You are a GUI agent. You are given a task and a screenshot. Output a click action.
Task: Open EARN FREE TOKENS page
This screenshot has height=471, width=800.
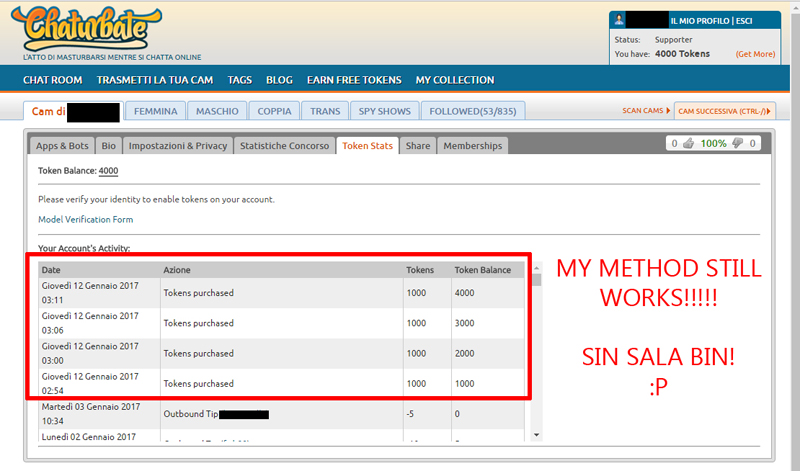pos(354,80)
